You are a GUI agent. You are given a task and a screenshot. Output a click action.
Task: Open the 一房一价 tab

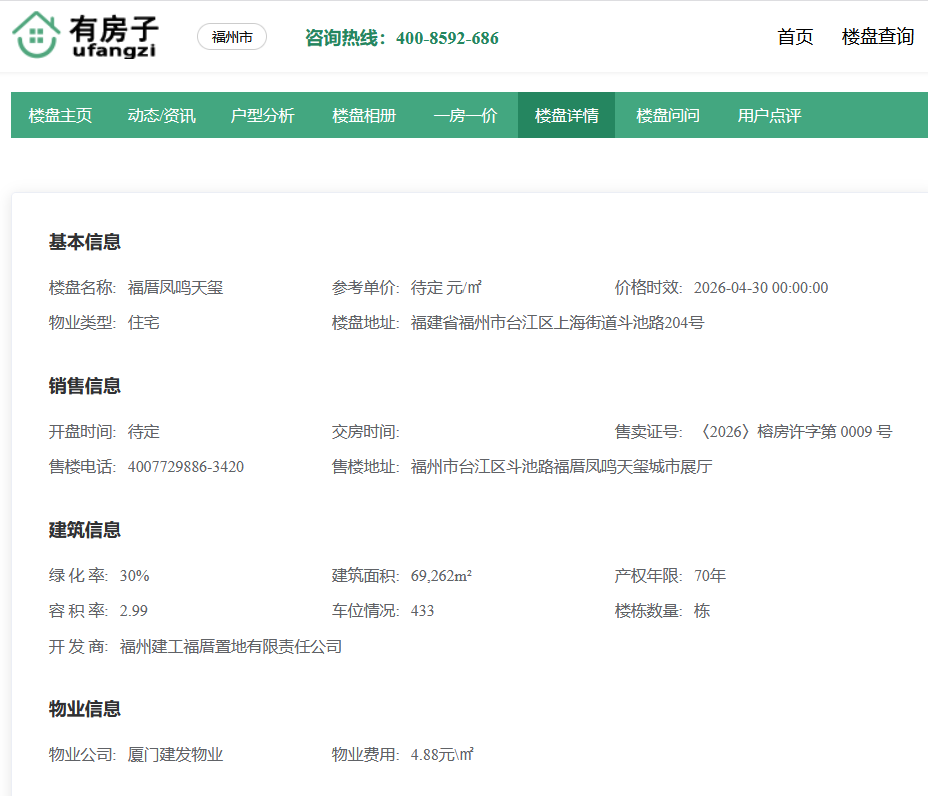point(465,116)
